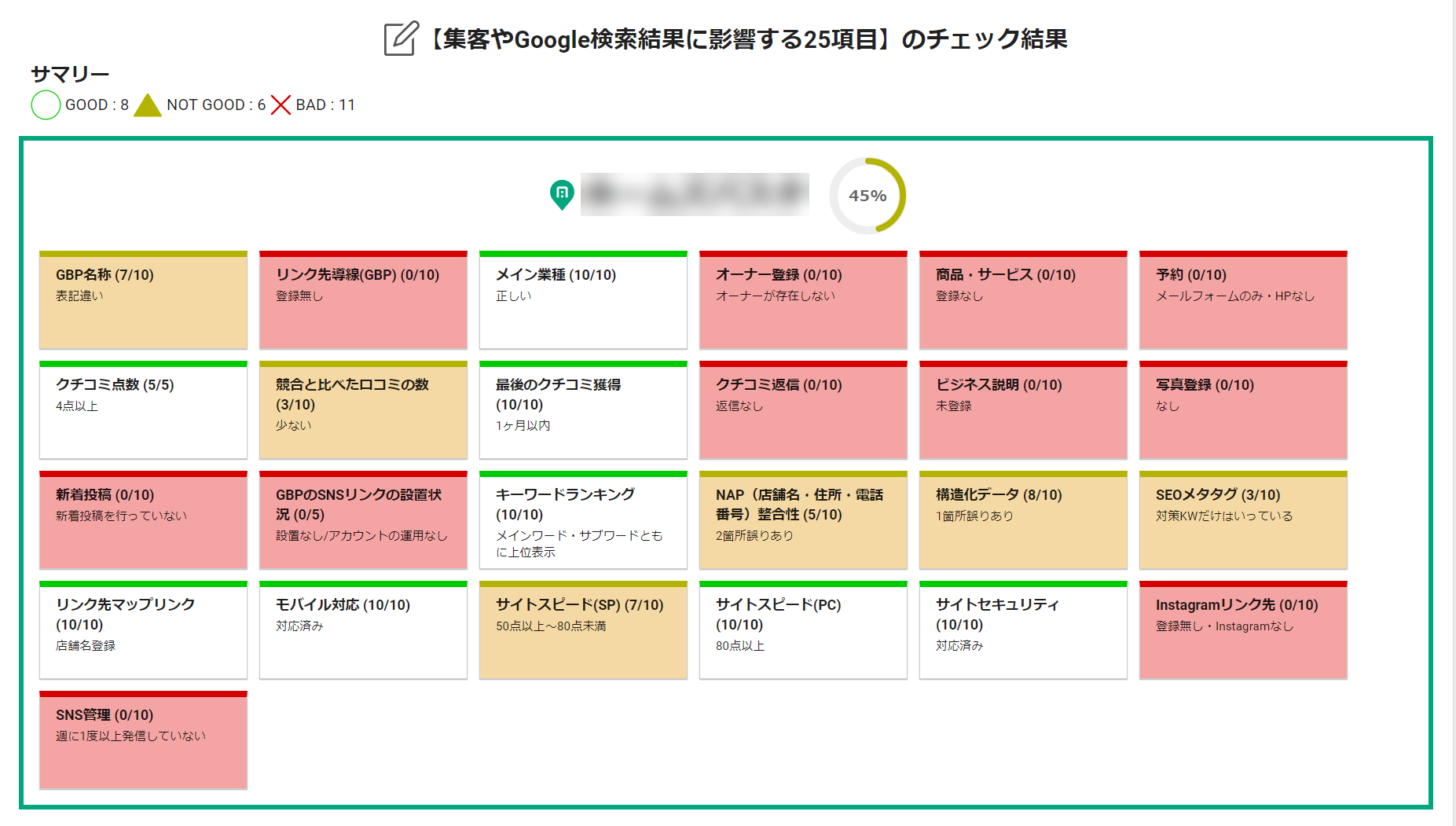The width and height of the screenshot is (1456, 826).
Task: Click the クチコミ点数 (5/5) card
Action: 142,409
